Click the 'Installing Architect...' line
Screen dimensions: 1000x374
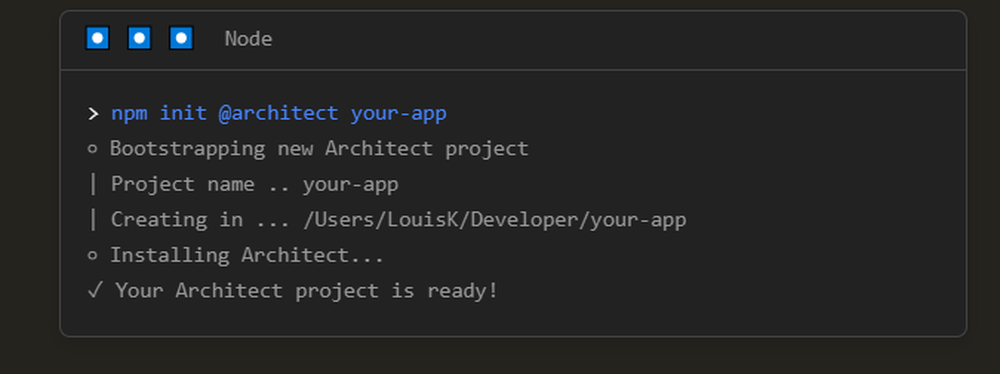235,255
